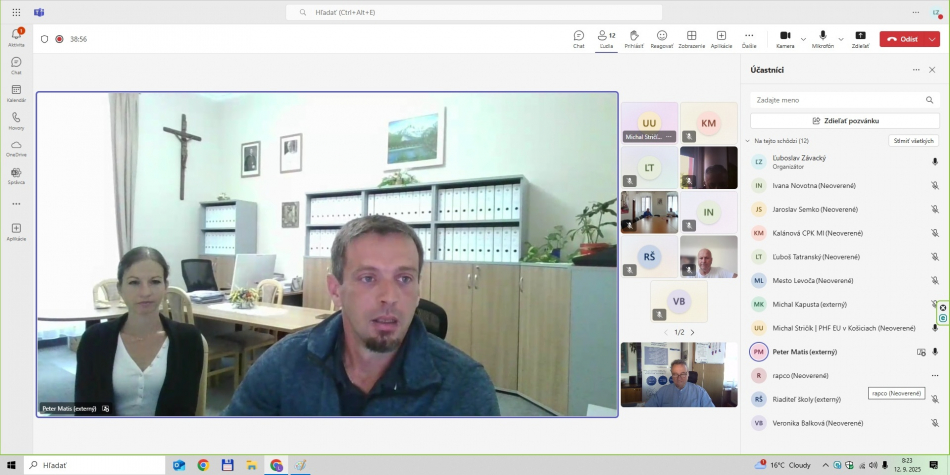
Task: Open the Reagovať reactions icon
Action: (x=662, y=38)
